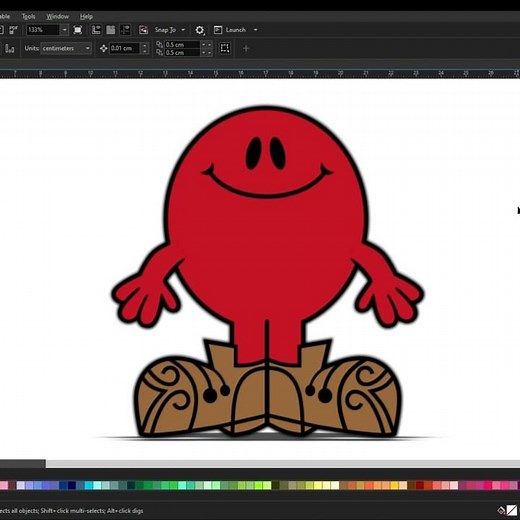Pick the dark olive swatch in the palette
The width and height of the screenshot is (520, 520).
(276, 485)
